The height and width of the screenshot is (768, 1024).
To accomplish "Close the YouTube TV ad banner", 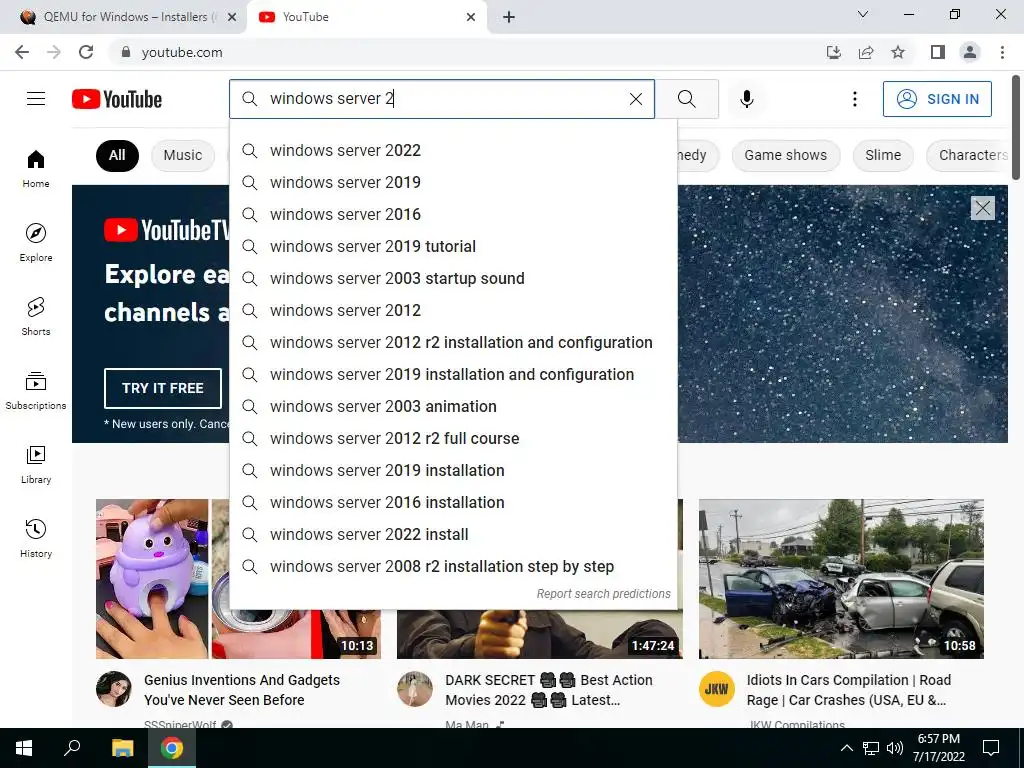I will click(982, 208).
